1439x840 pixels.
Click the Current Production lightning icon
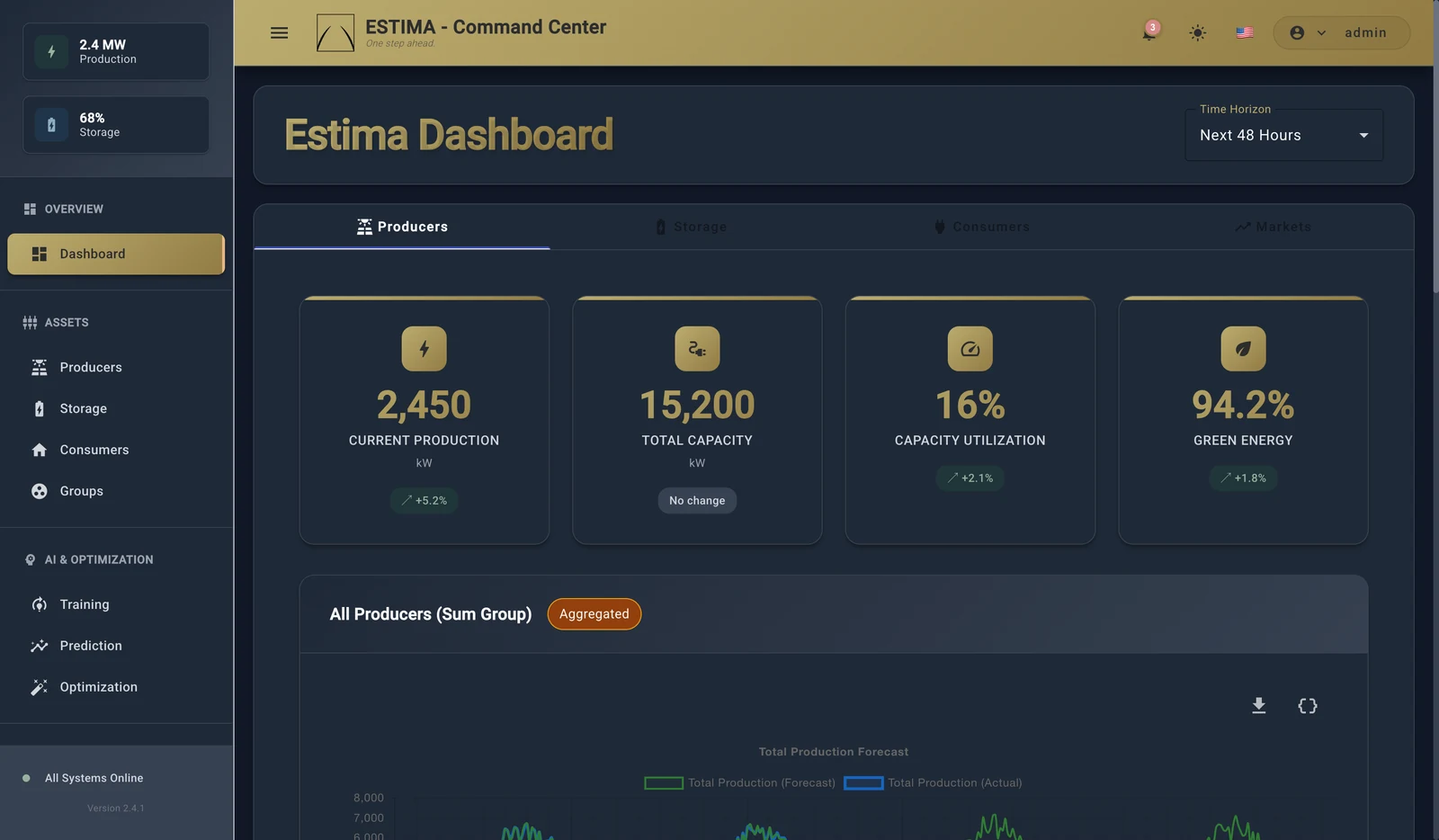click(424, 349)
